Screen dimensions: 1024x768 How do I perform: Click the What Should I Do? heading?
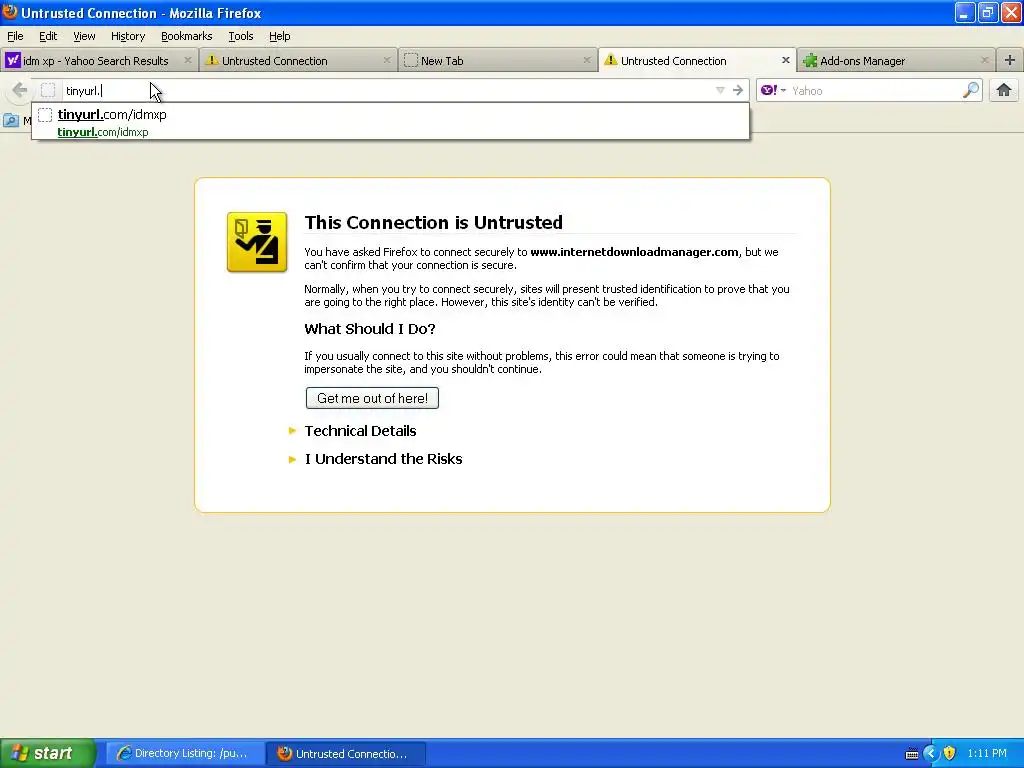370,328
